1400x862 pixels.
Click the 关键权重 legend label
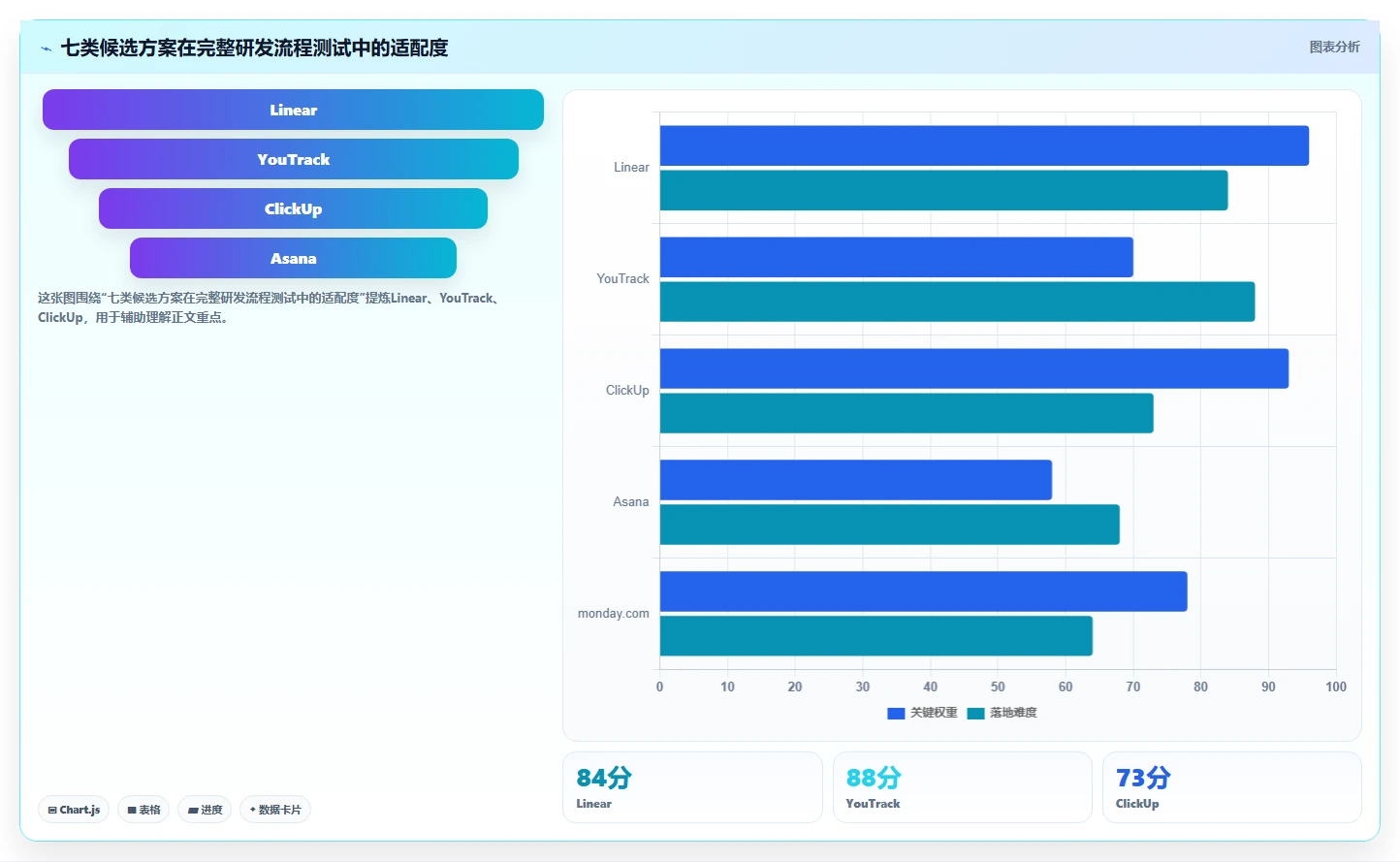934,713
